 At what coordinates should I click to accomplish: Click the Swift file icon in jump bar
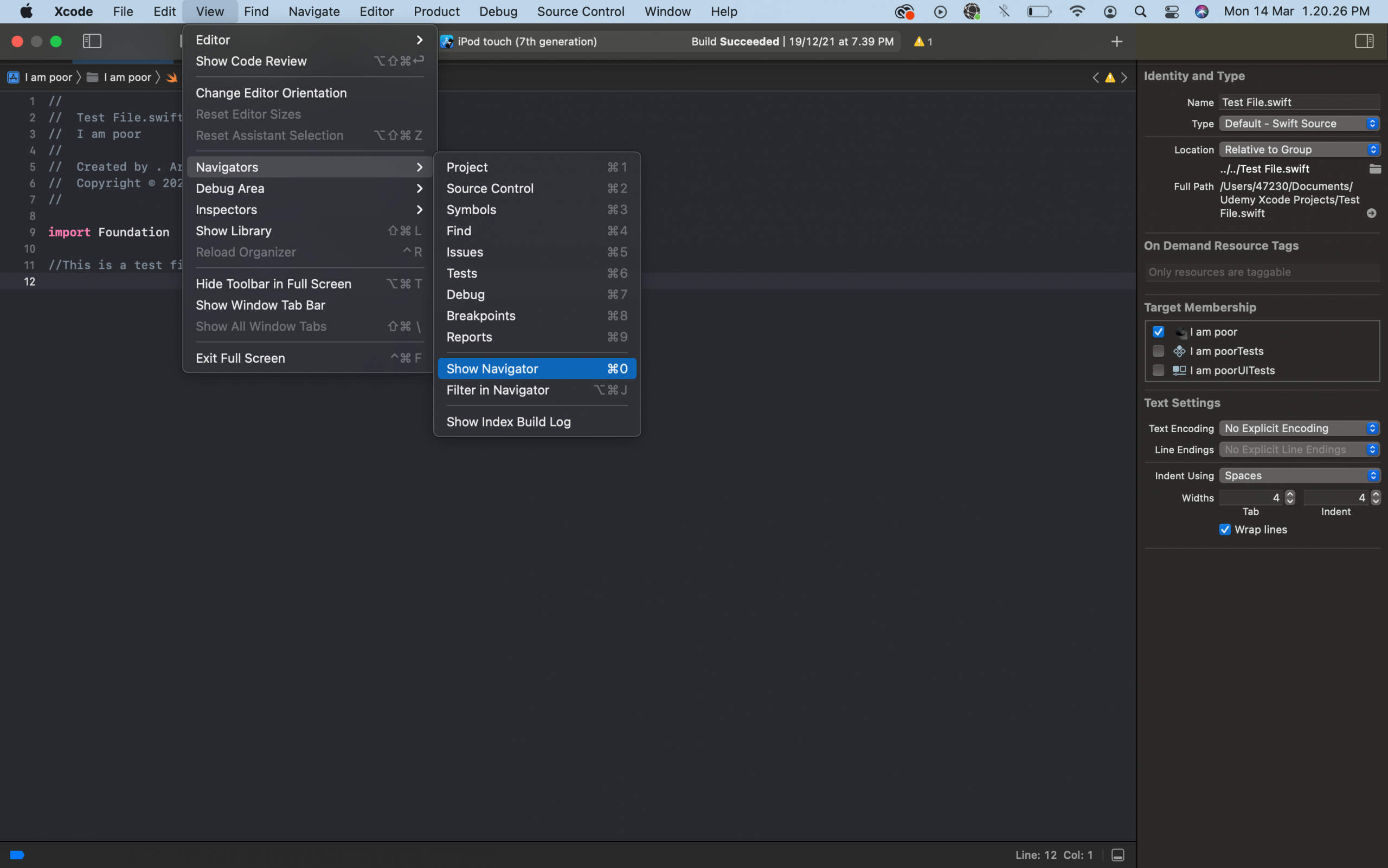(x=172, y=77)
